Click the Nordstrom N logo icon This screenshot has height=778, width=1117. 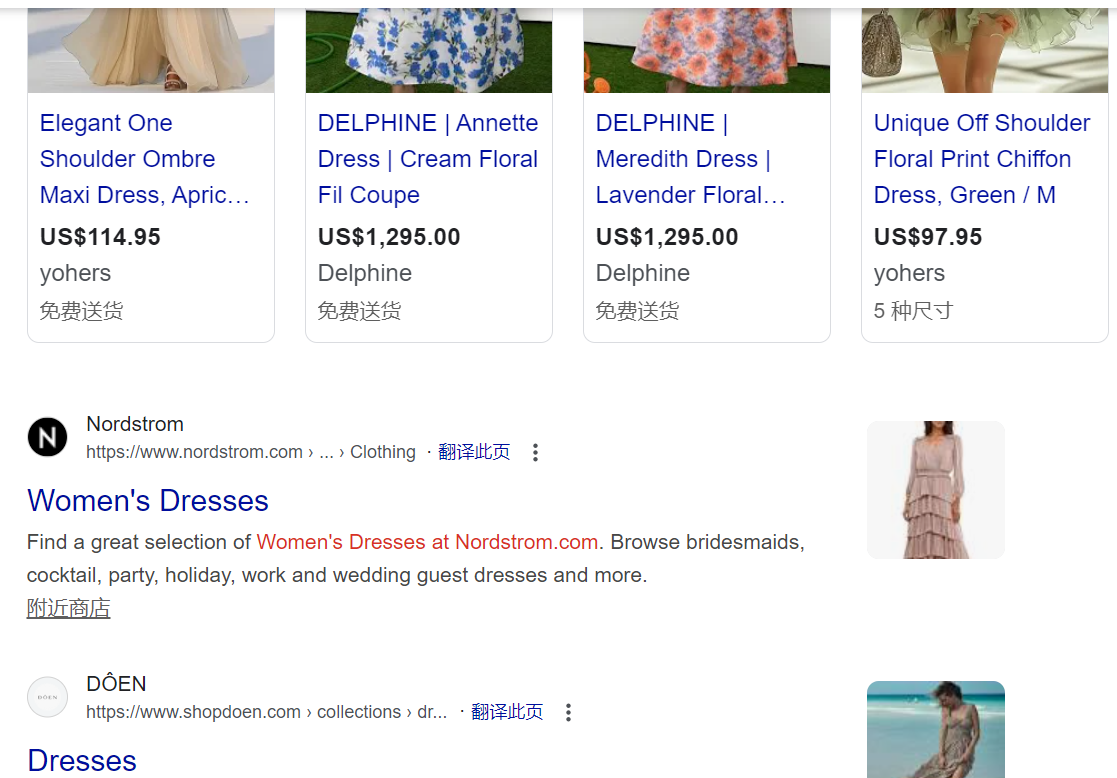pyautogui.click(x=48, y=437)
